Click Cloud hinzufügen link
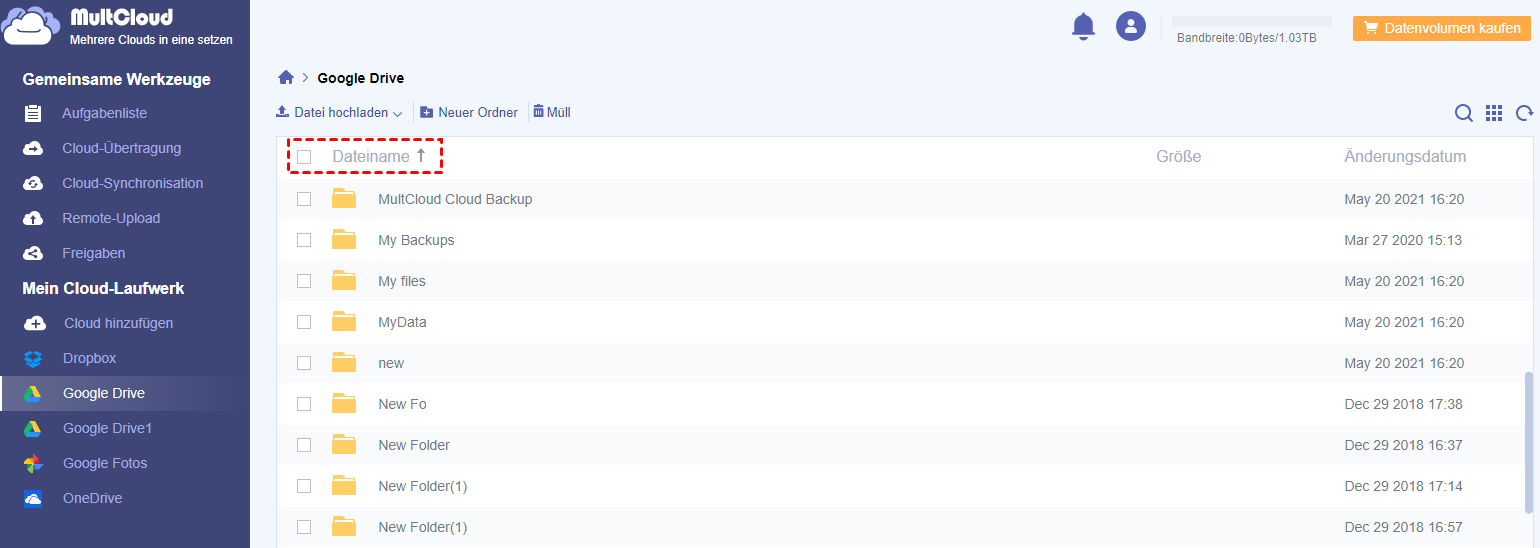This screenshot has height=548, width=1540. [x=118, y=323]
